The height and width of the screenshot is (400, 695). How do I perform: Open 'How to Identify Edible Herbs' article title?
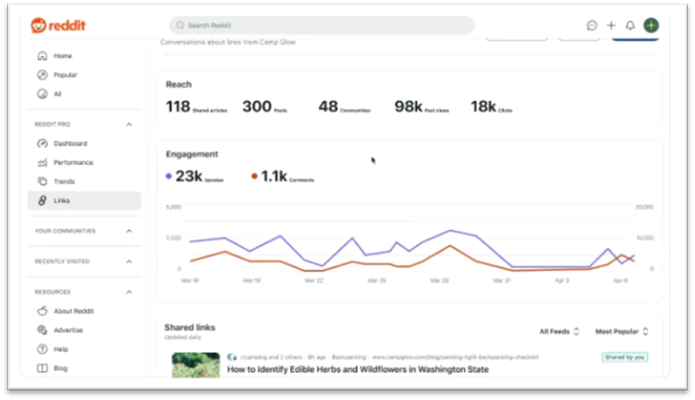pos(358,369)
